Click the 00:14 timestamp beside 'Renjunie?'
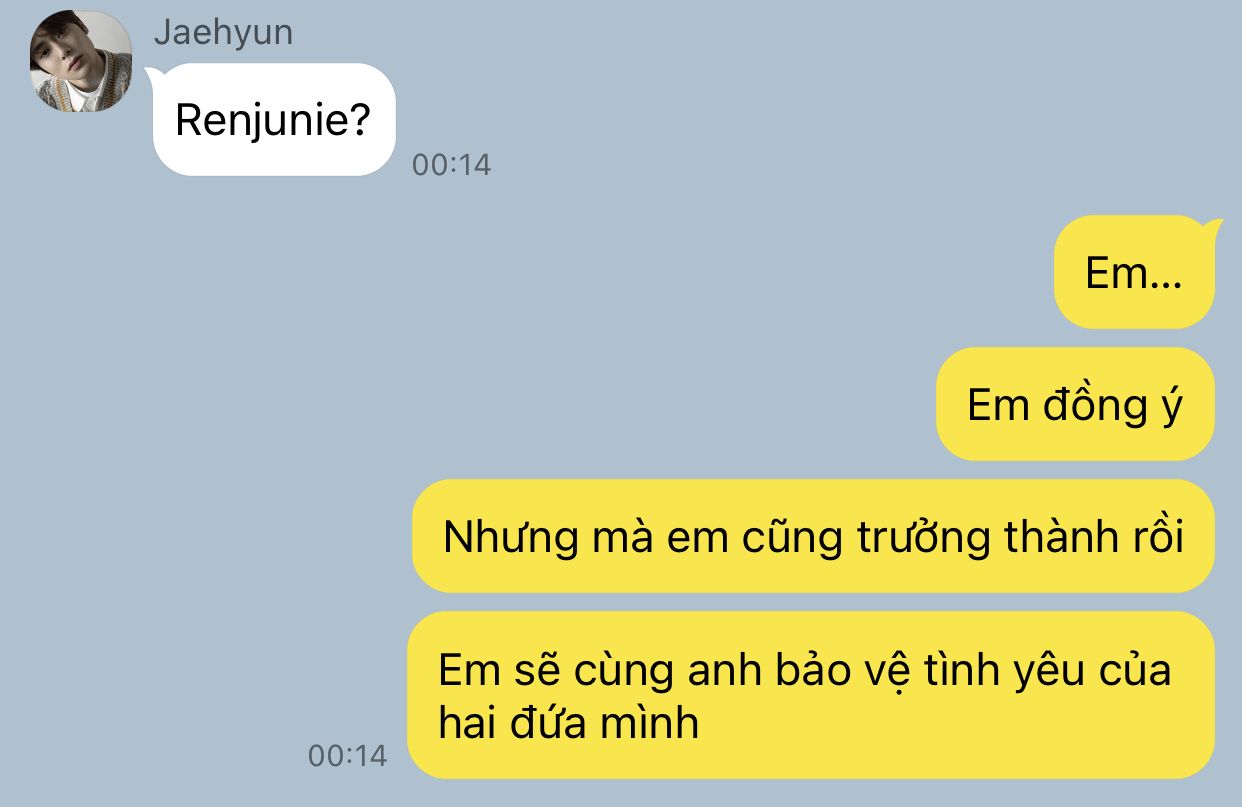The height and width of the screenshot is (807, 1242). point(452,164)
